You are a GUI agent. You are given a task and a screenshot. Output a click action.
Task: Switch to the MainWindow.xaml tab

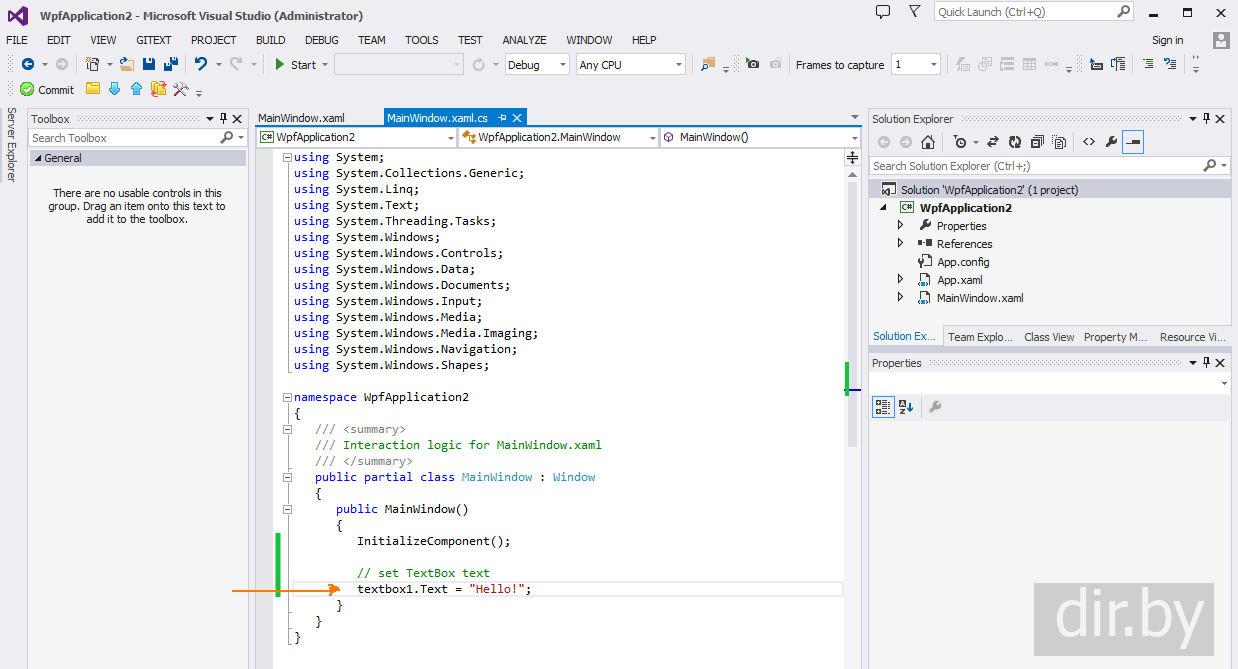tap(301, 118)
